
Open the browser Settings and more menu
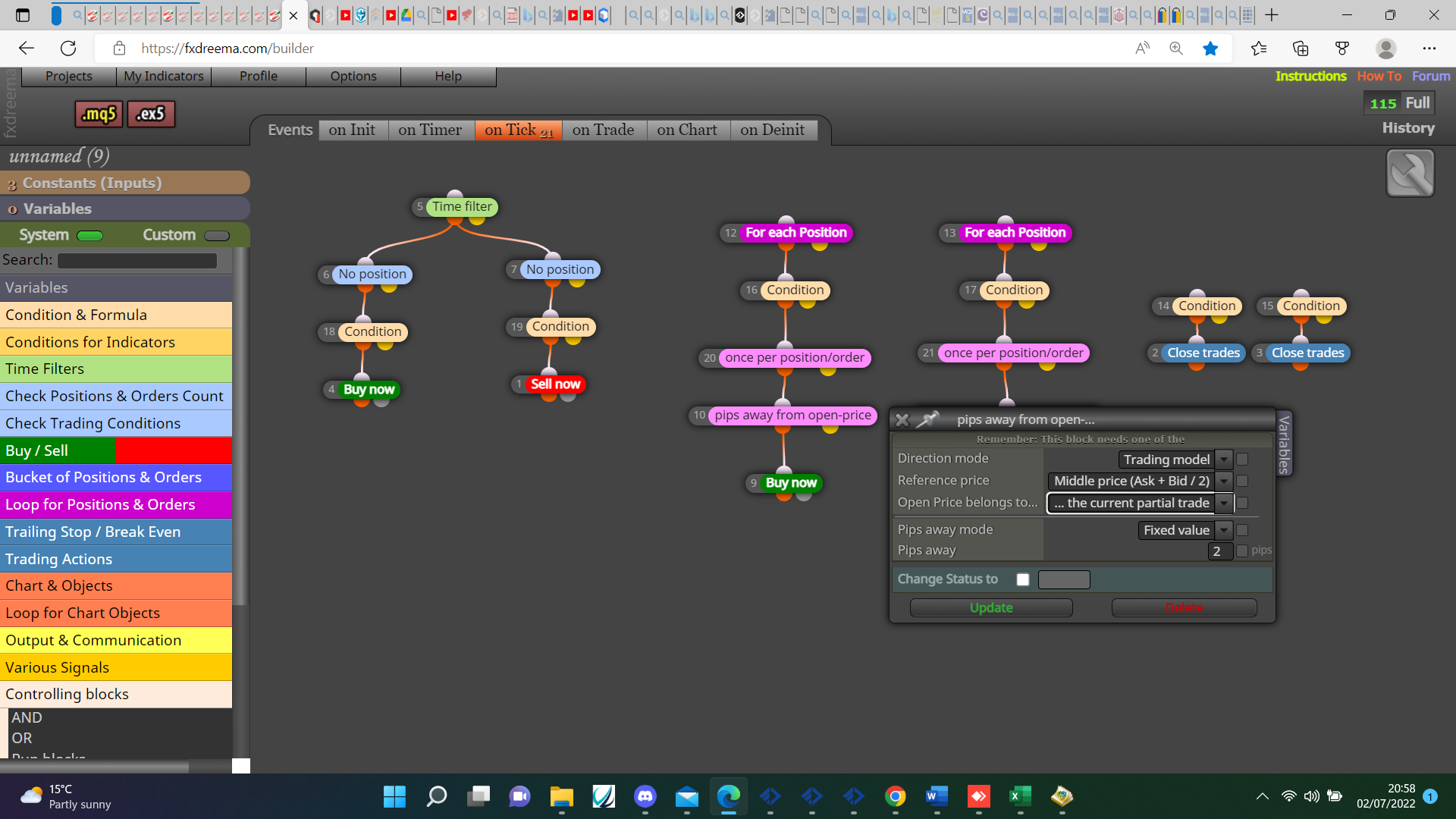(x=1429, y=49)
